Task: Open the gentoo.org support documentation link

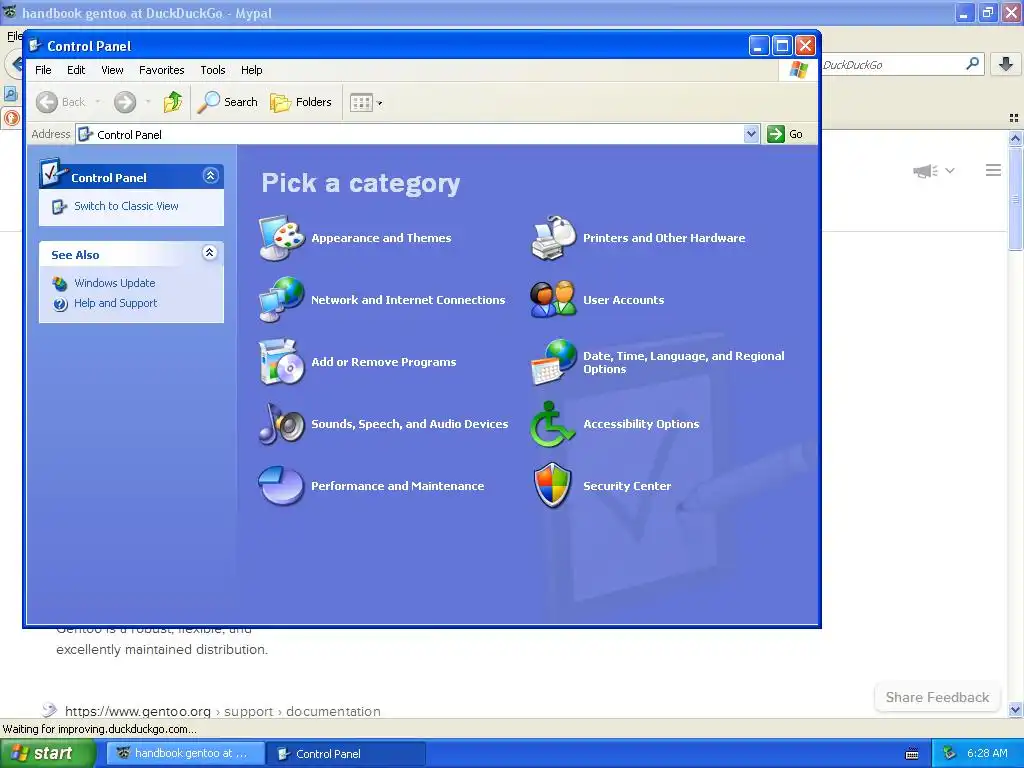Action: coord(222,711)
